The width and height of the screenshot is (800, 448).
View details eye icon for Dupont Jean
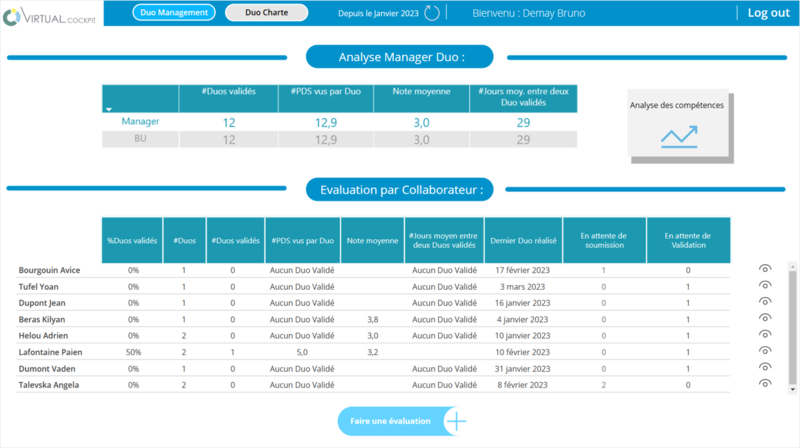[765, 302]
